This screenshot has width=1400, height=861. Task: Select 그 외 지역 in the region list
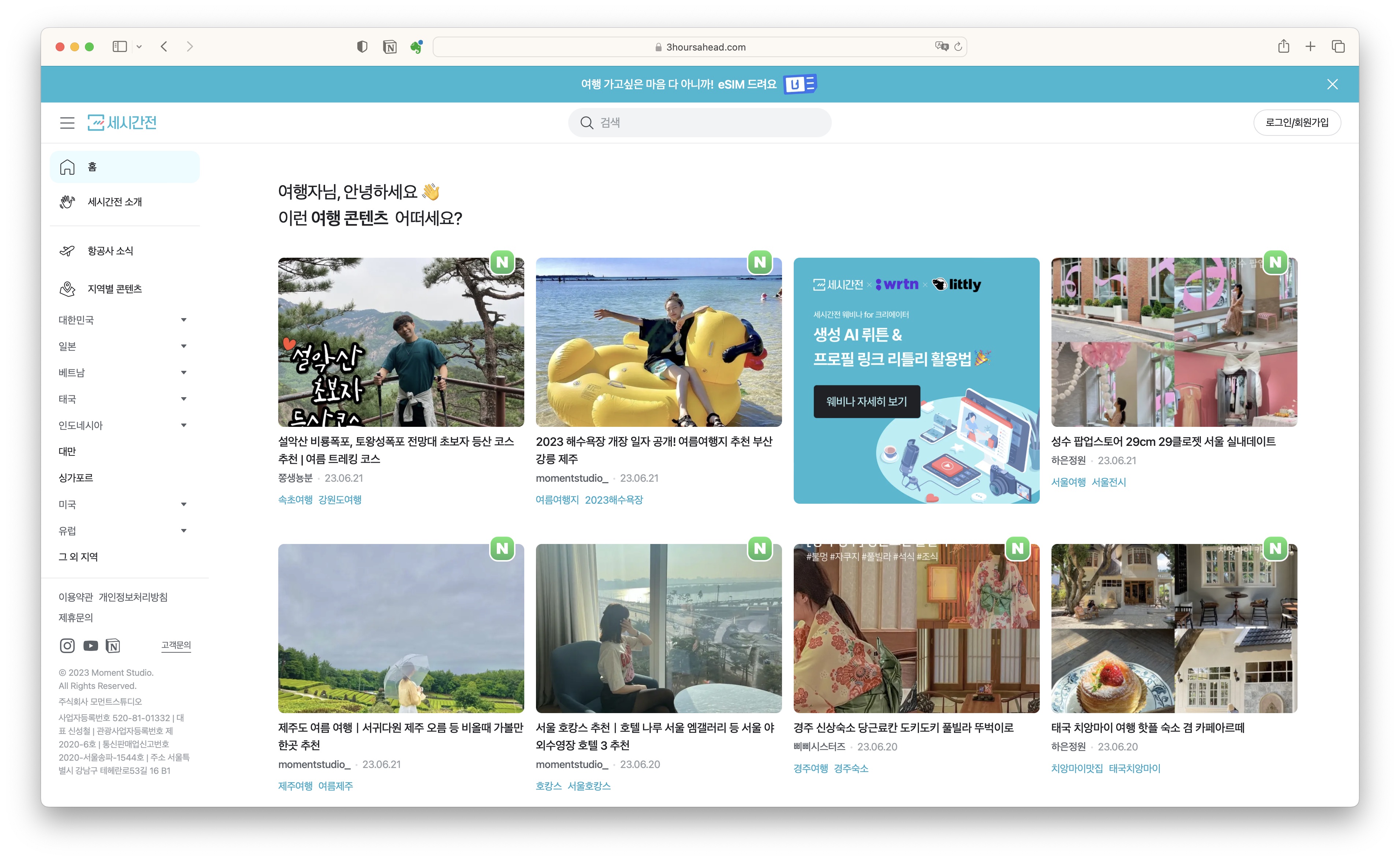click(x=78, y=557)
